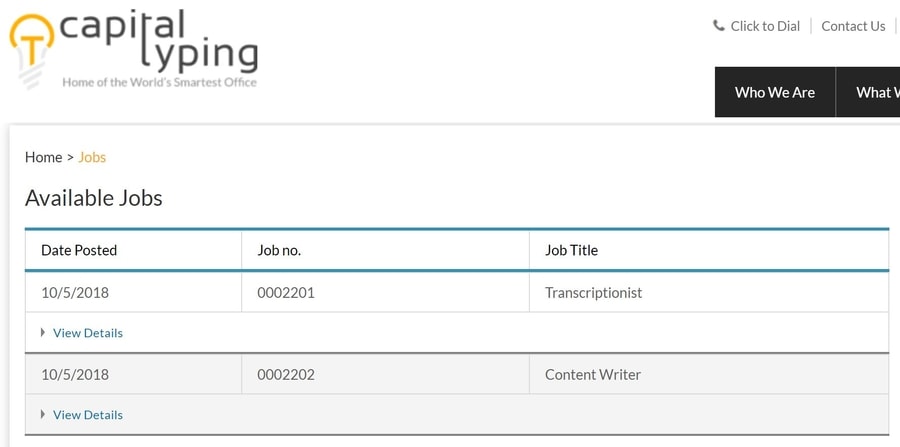
Task: Click the Capital Typing wordmark text
Action: (x=159, y=41)
